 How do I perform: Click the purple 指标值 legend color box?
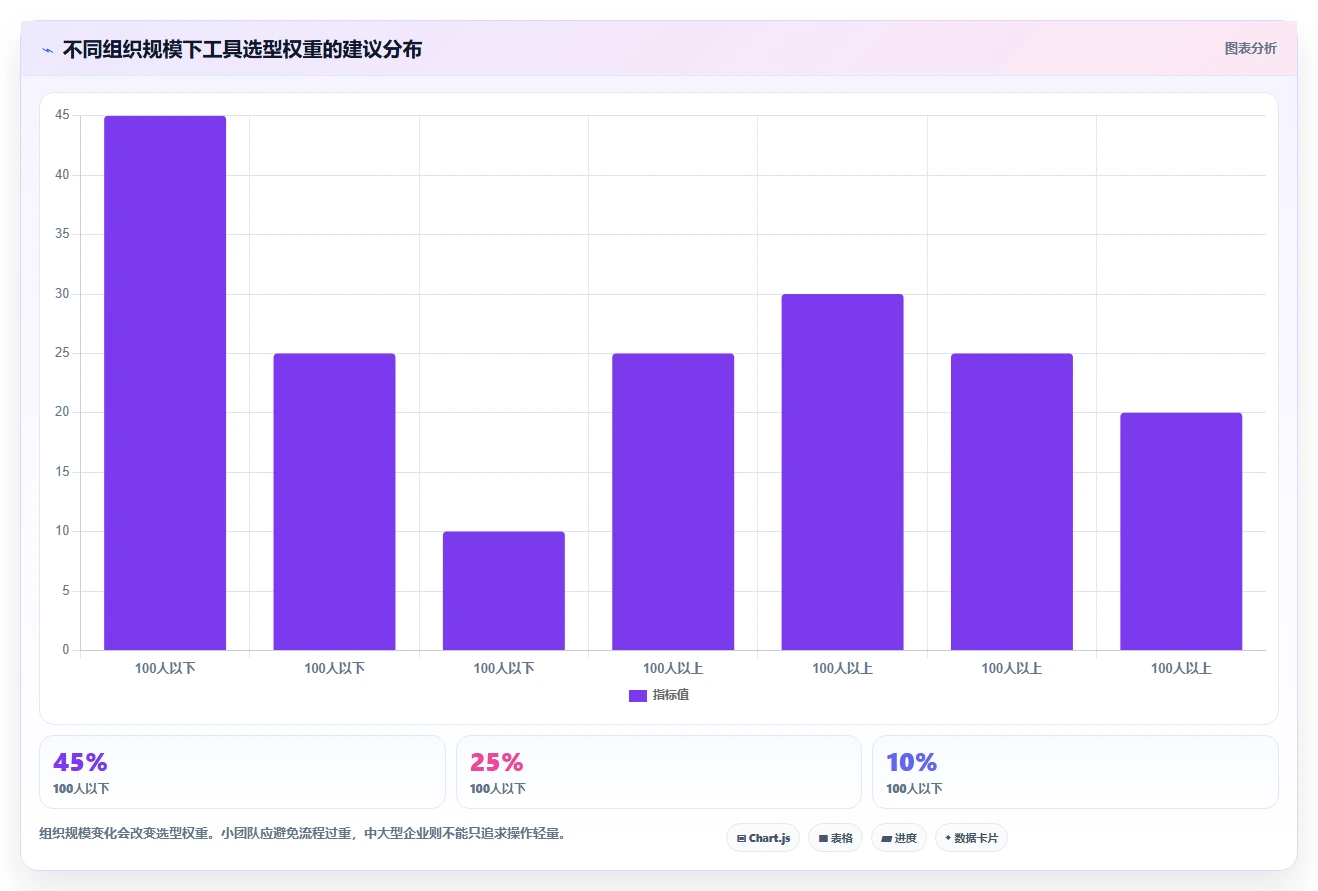pos(638,695)
